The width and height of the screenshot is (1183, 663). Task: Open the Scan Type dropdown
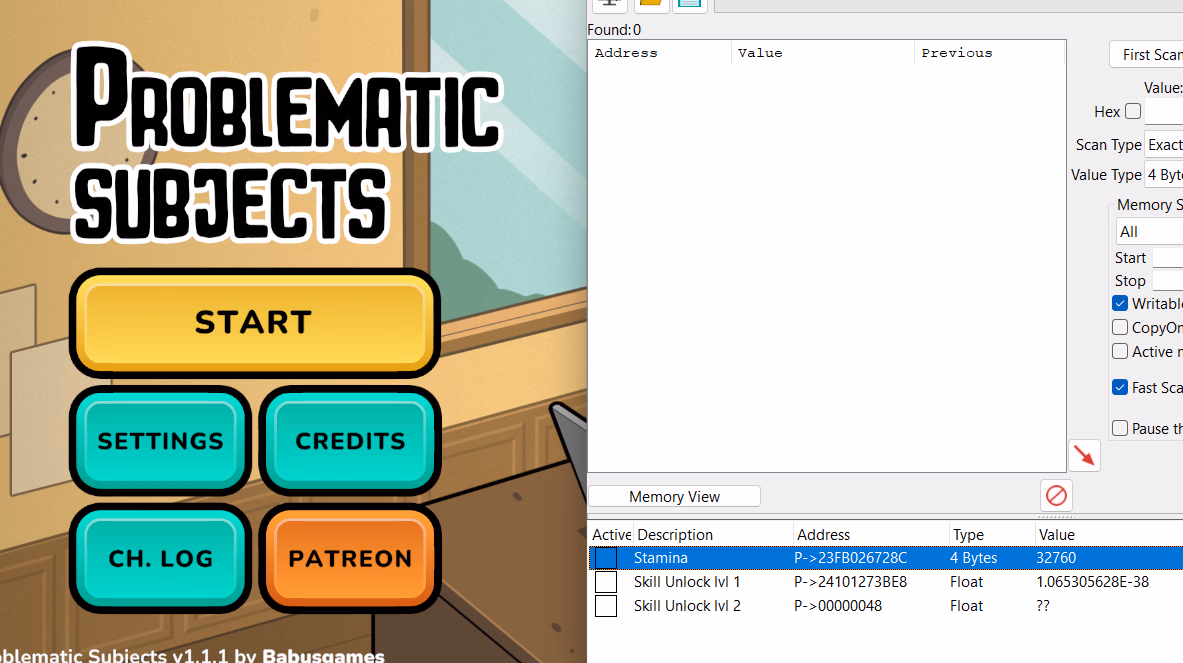click(x=1164, y=145)
